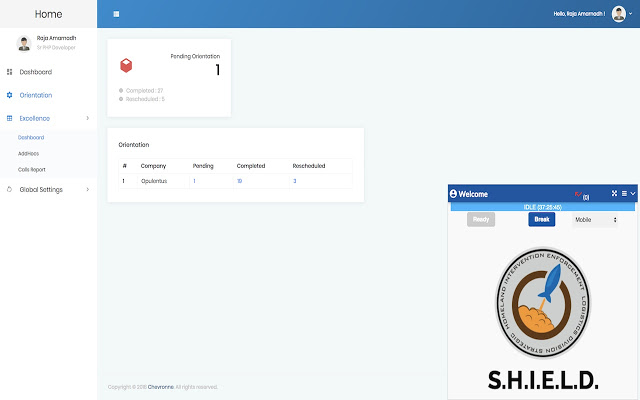Open the Mobile dropdown in widget

595,220
